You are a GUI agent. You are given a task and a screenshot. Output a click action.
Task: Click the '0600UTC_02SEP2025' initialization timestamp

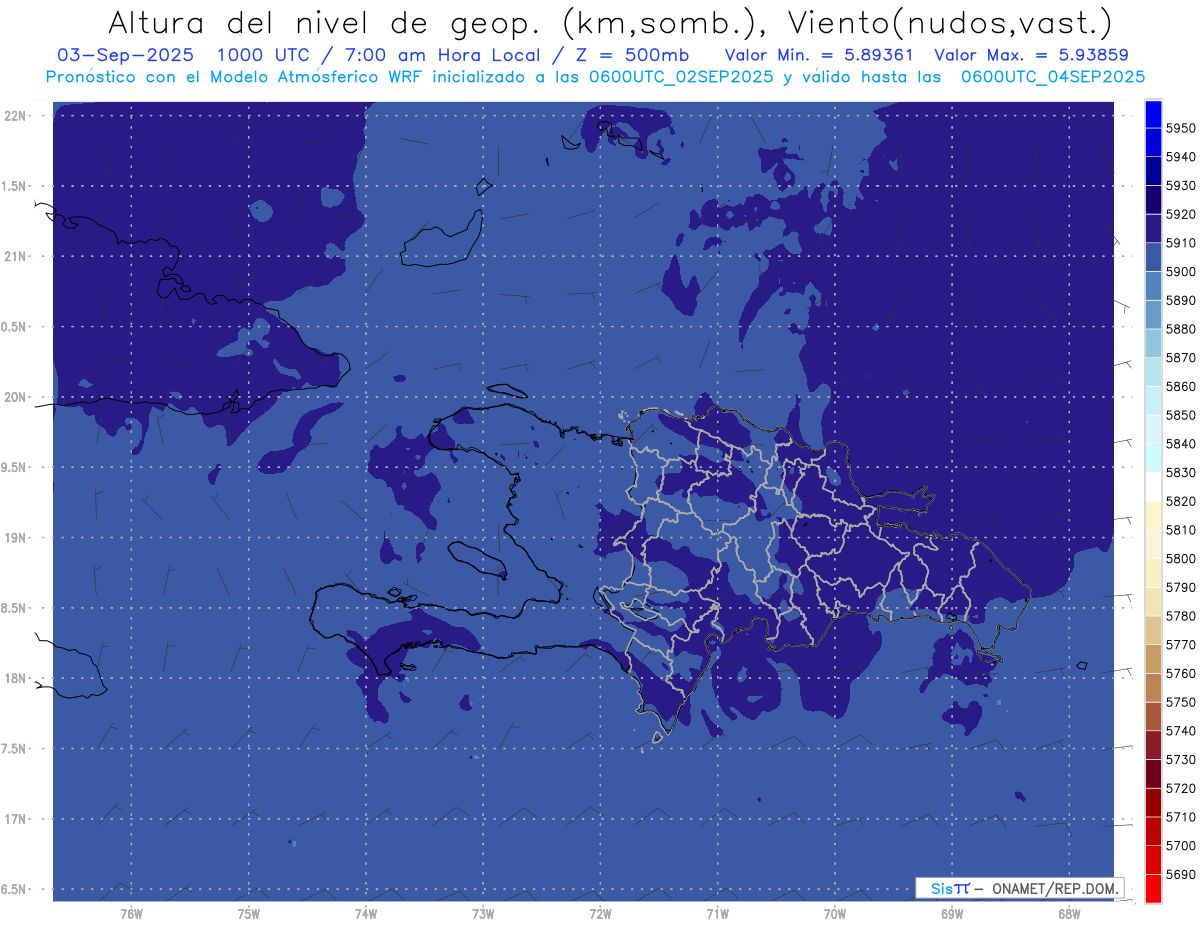(x=679, y=76)
